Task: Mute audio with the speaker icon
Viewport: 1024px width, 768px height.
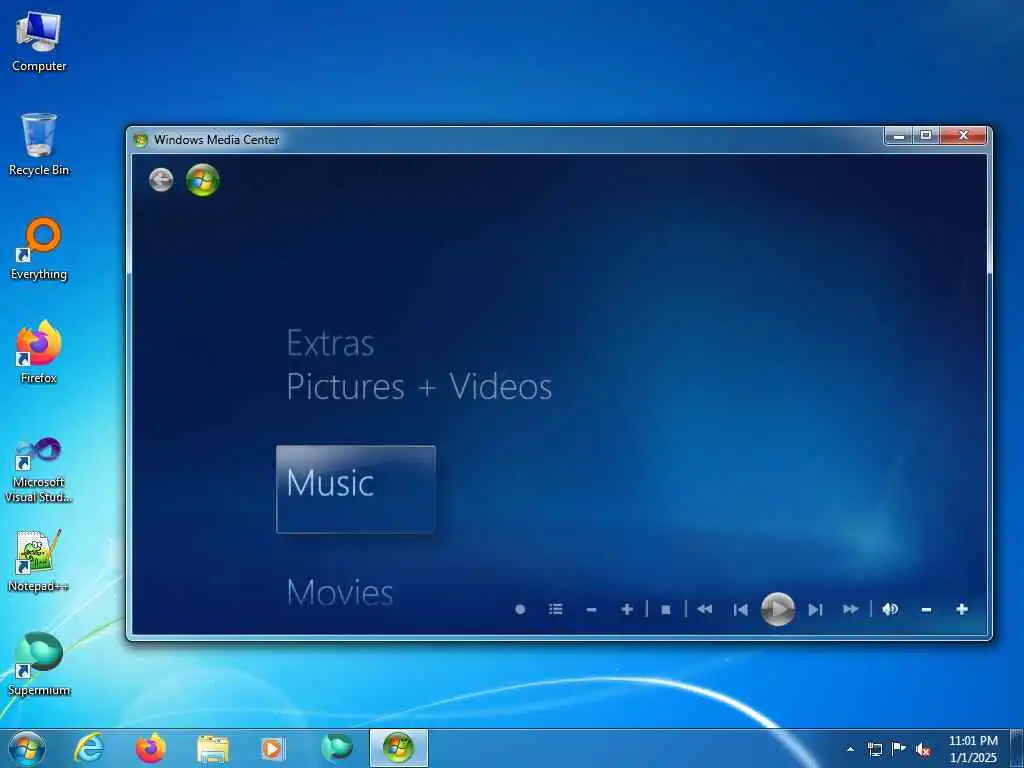Action: (890, 609)
